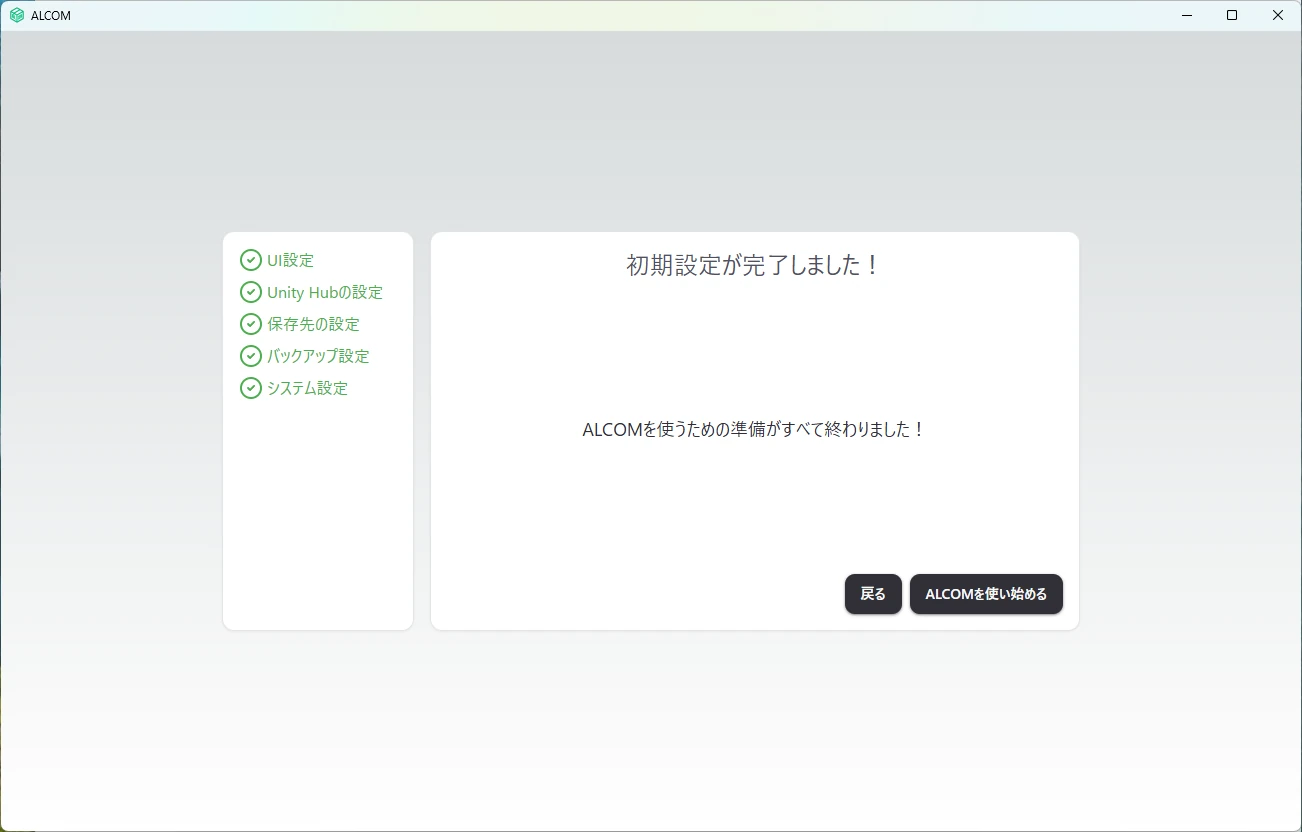Click the checkmark icon beside UI設定
The width and height of the screenshot is (1302, 832).
(x=251, y=260)
